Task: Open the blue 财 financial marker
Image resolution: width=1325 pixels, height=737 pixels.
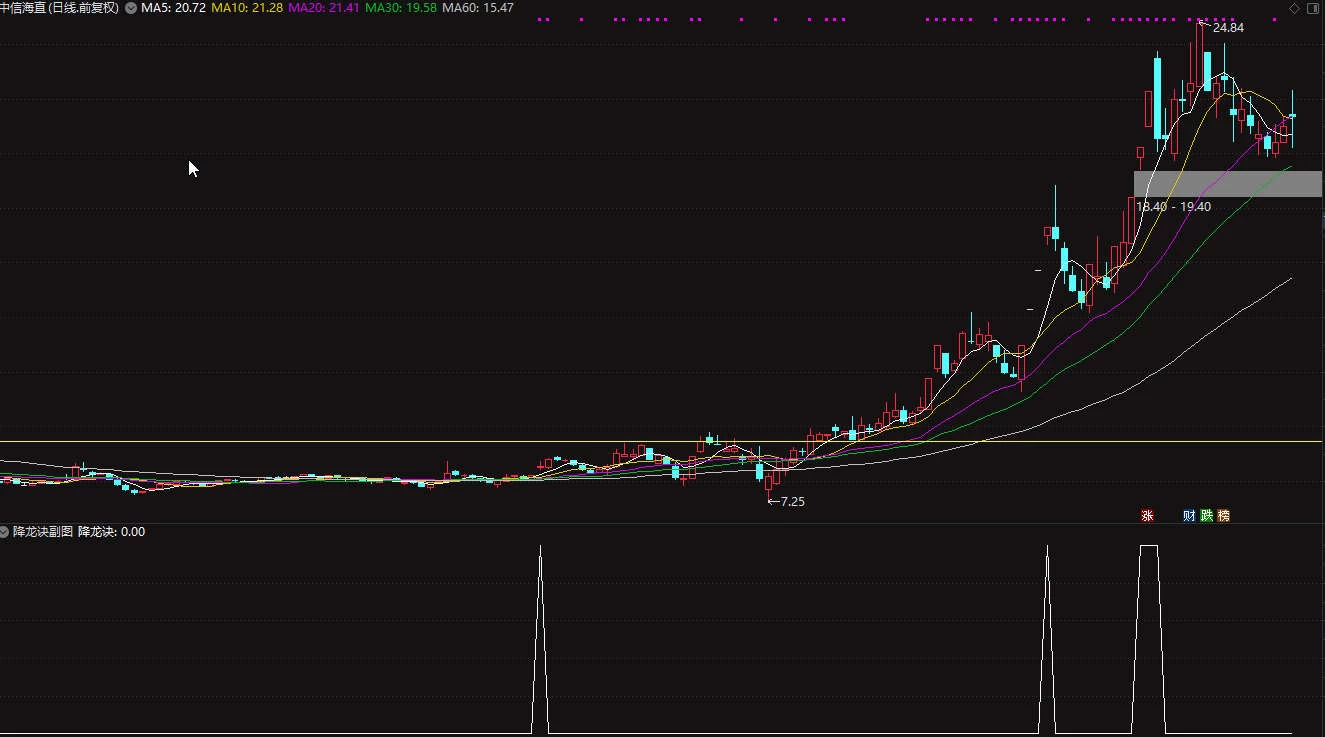Action: click(1188, 515)
